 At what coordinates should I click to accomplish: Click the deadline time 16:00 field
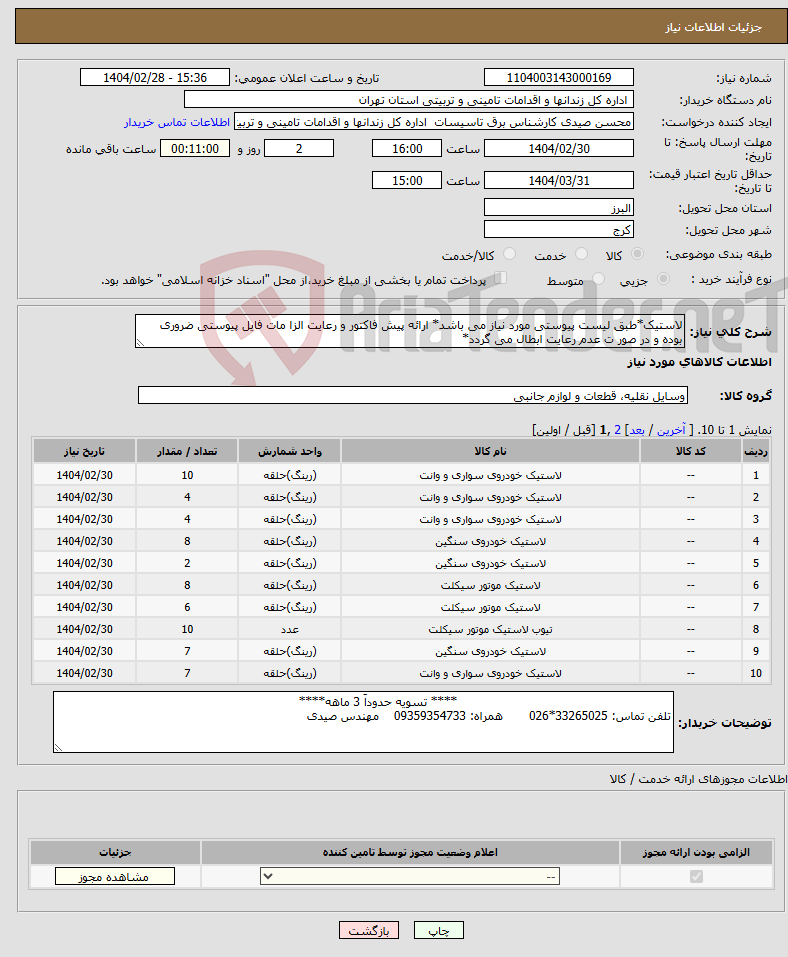click(x=407, y=148)
